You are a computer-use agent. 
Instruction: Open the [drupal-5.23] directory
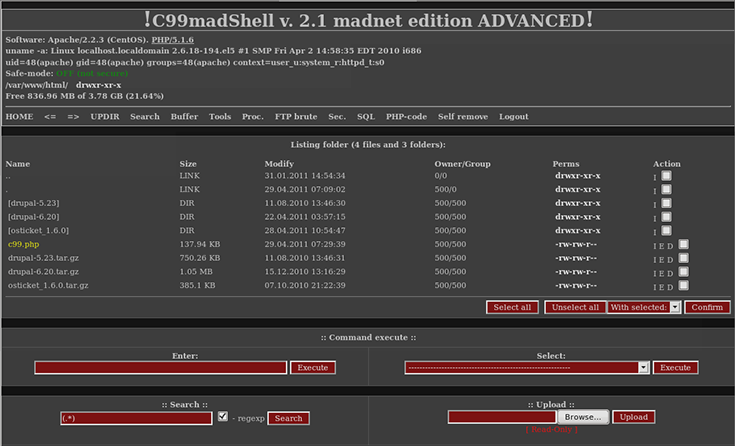coord(33,203)
